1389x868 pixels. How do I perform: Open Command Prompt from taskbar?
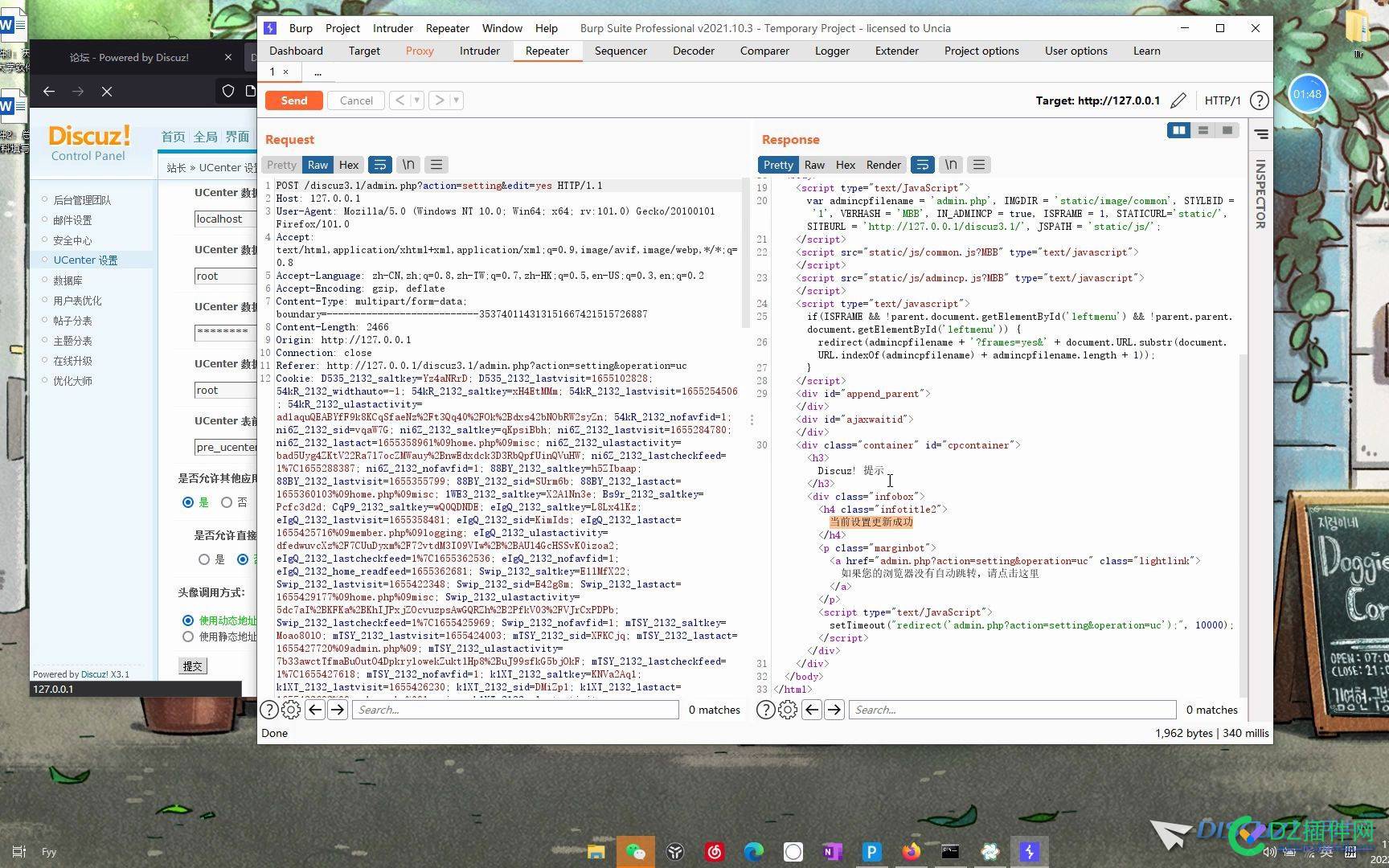click(950, 851)
